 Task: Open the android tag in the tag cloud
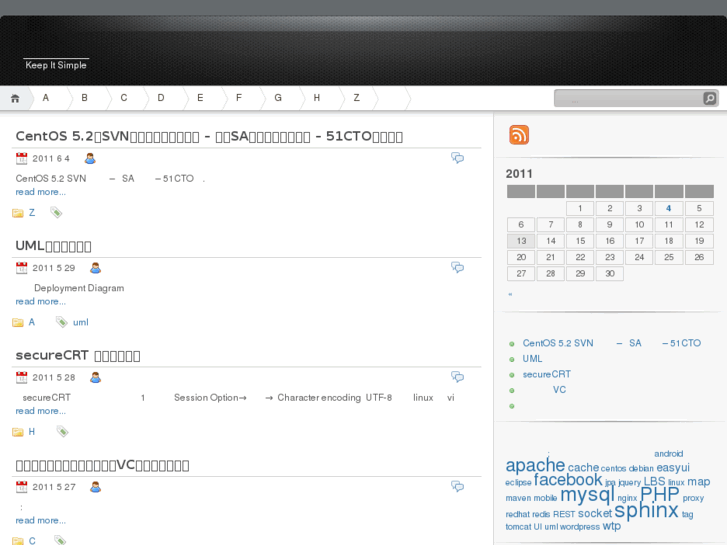(668, 454)
